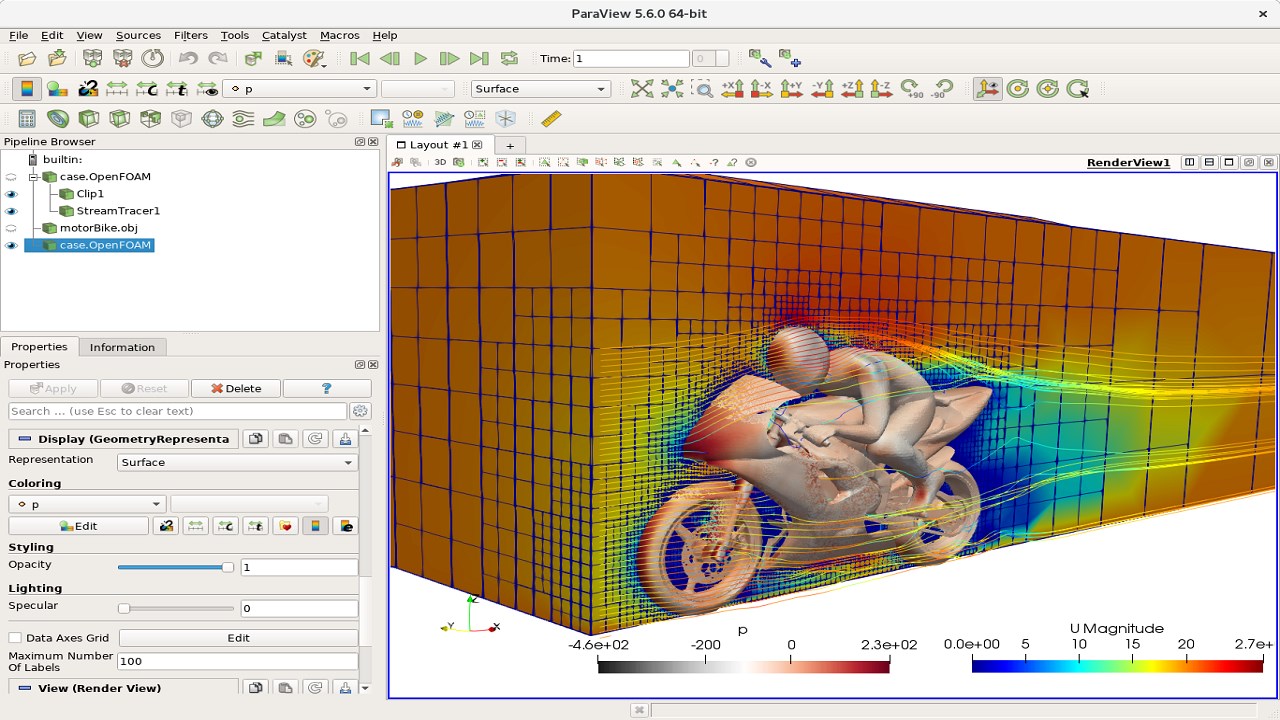
Task: Undo the last action
Action: pos(187,59)
